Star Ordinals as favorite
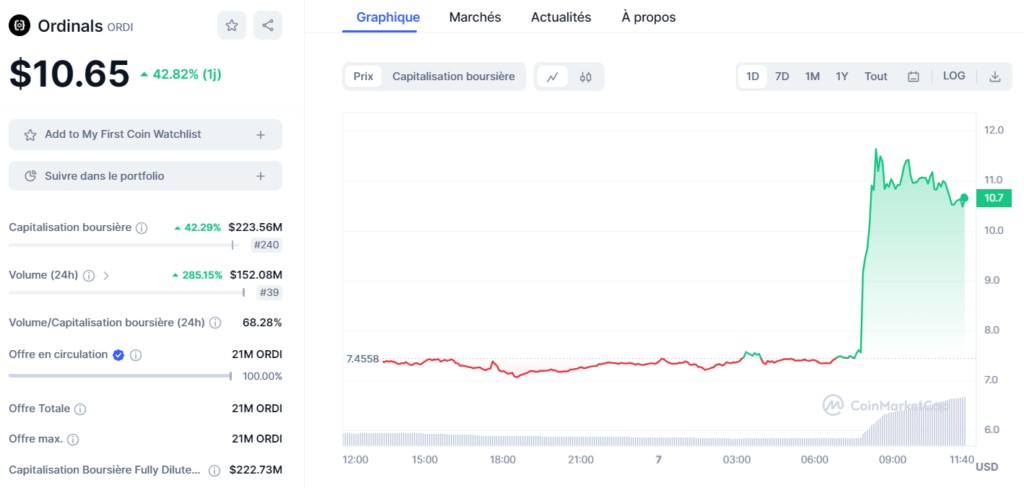 click(x=231, y=25)
